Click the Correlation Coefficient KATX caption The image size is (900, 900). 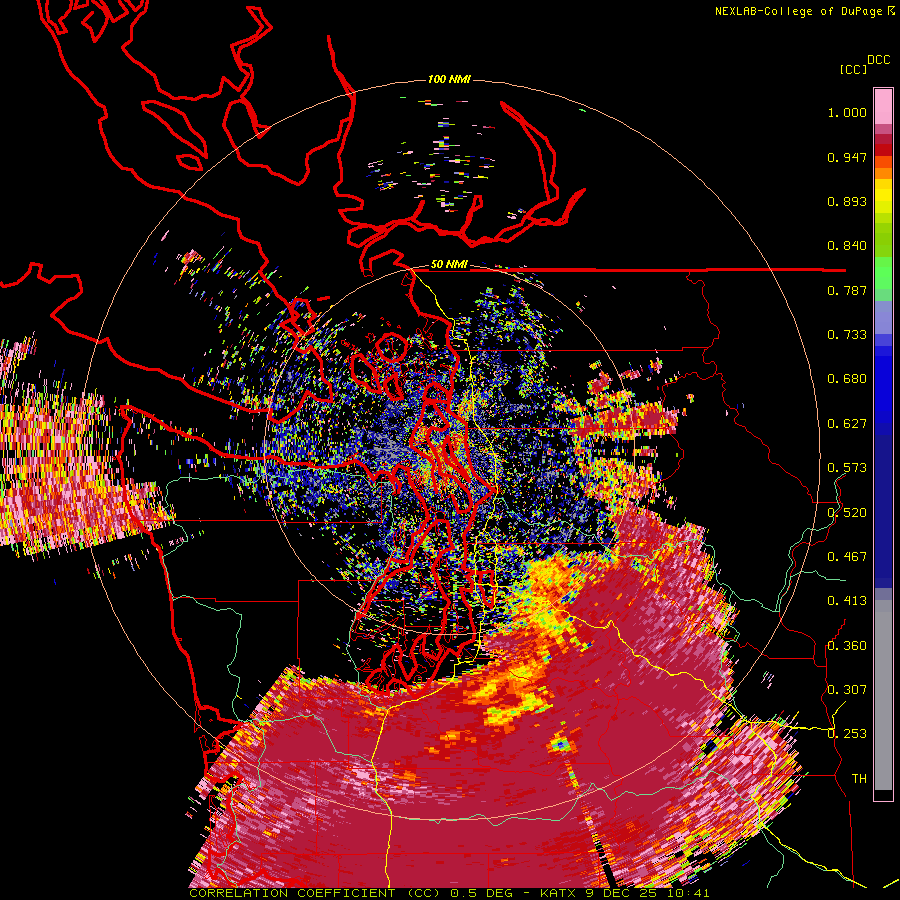449,893
